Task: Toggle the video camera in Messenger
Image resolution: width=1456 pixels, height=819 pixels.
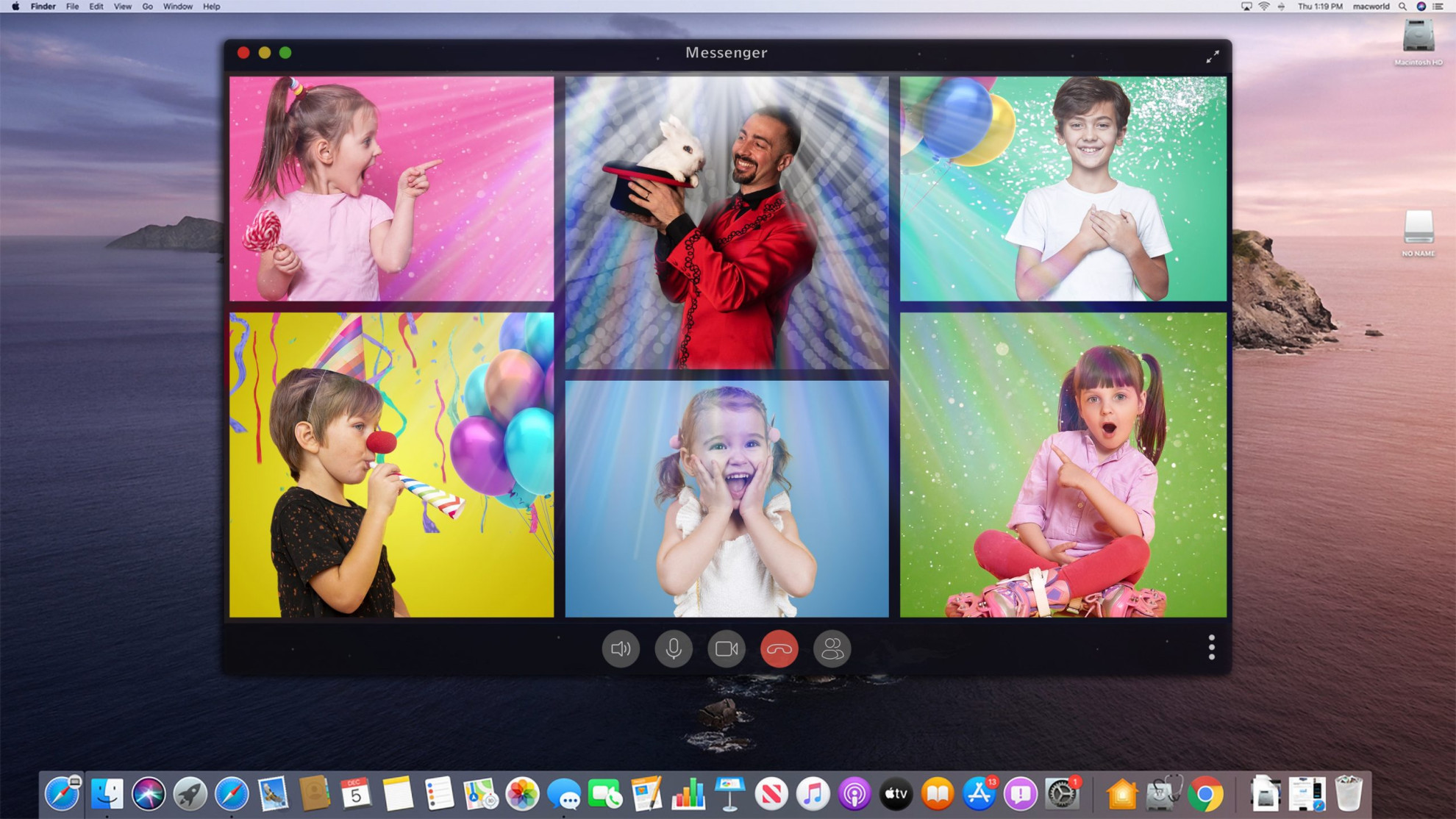Action: click(x=727, y=648)
